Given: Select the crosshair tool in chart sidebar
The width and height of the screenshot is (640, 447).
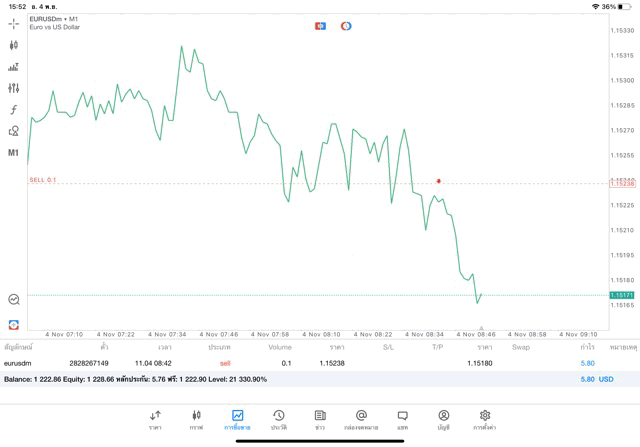Looking at the screenshot, I should (x=13, y=22).
